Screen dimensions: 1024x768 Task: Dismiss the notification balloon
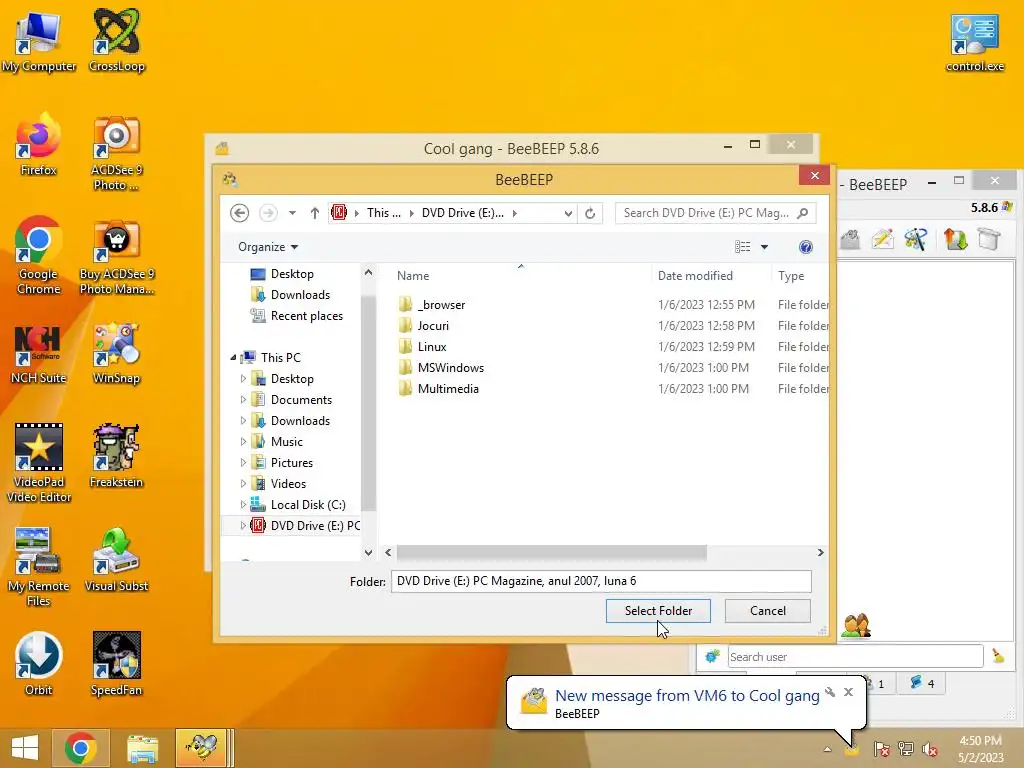coord(848,692)
